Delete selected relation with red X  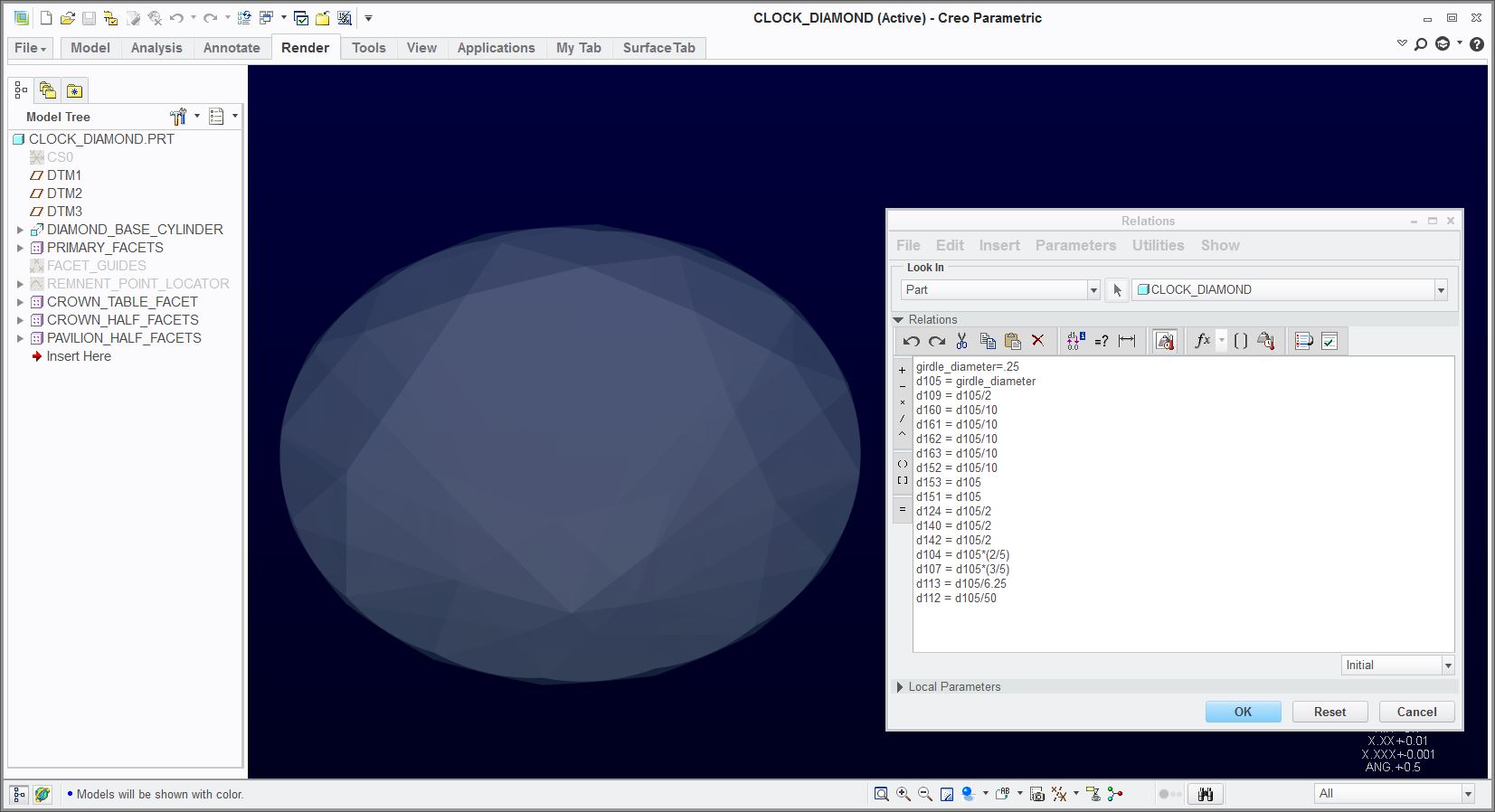[1038, 341]
